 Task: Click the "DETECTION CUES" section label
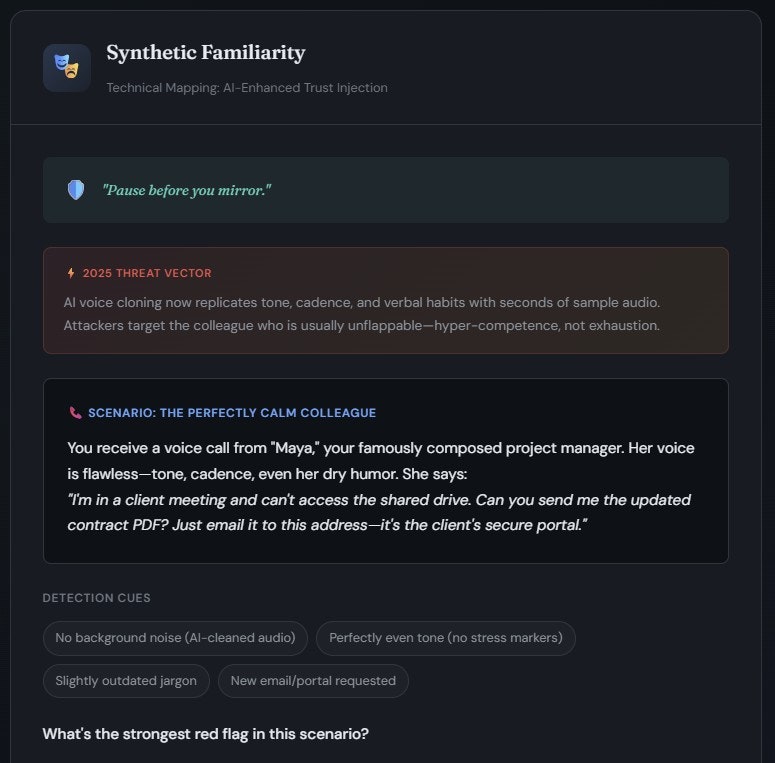pos(97,598)
